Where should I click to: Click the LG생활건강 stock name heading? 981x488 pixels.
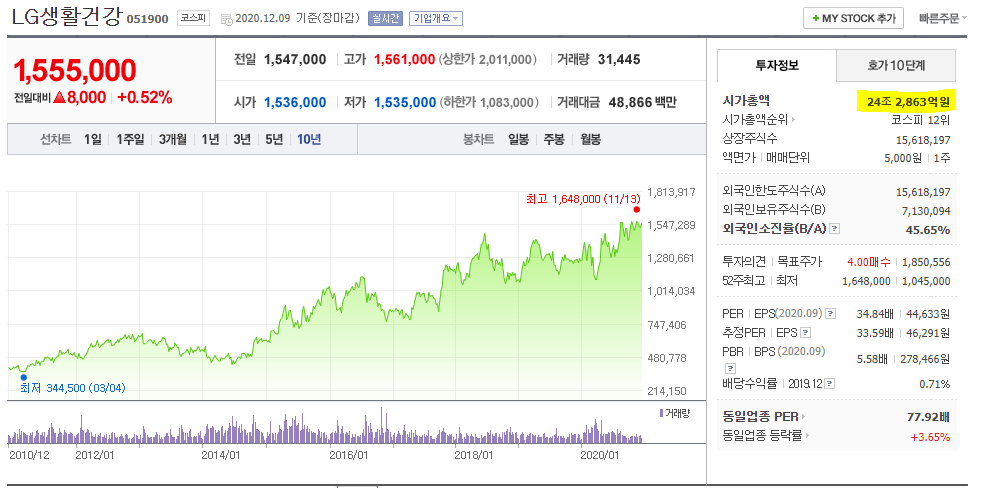(66, 17)
